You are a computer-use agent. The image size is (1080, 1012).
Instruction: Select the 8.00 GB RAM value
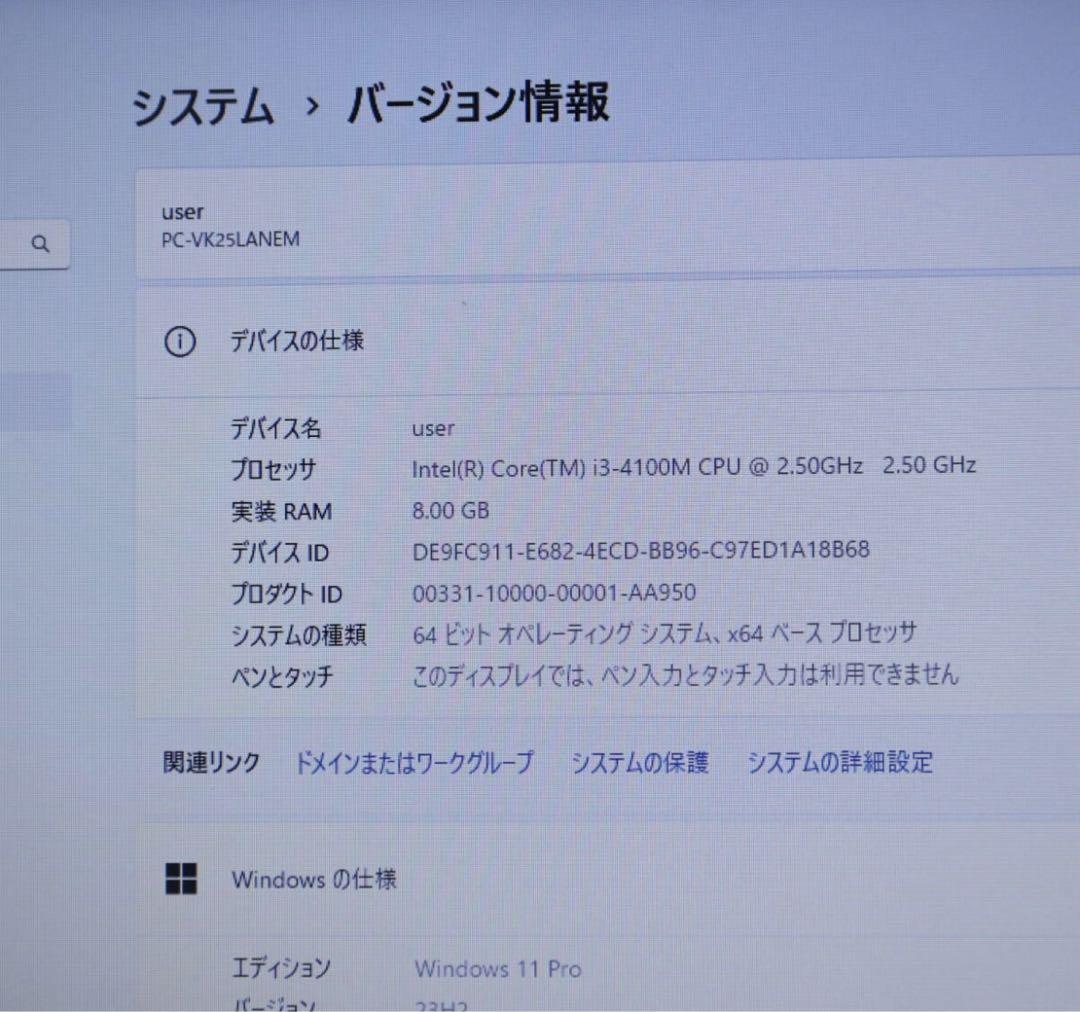[450, 510]
